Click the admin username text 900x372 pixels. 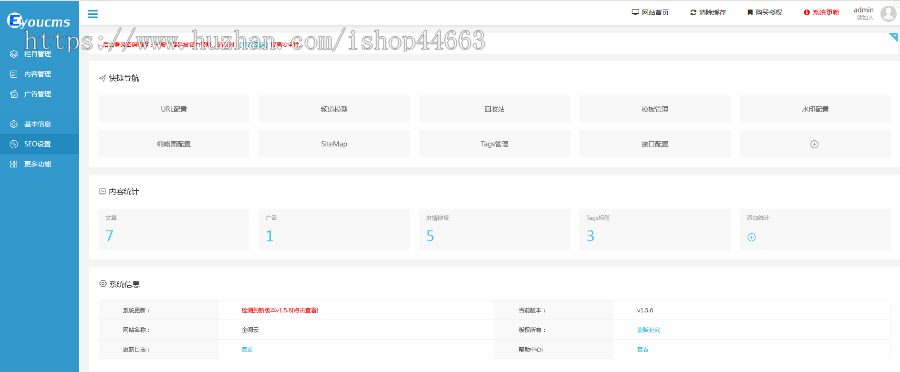coord(863,10)
